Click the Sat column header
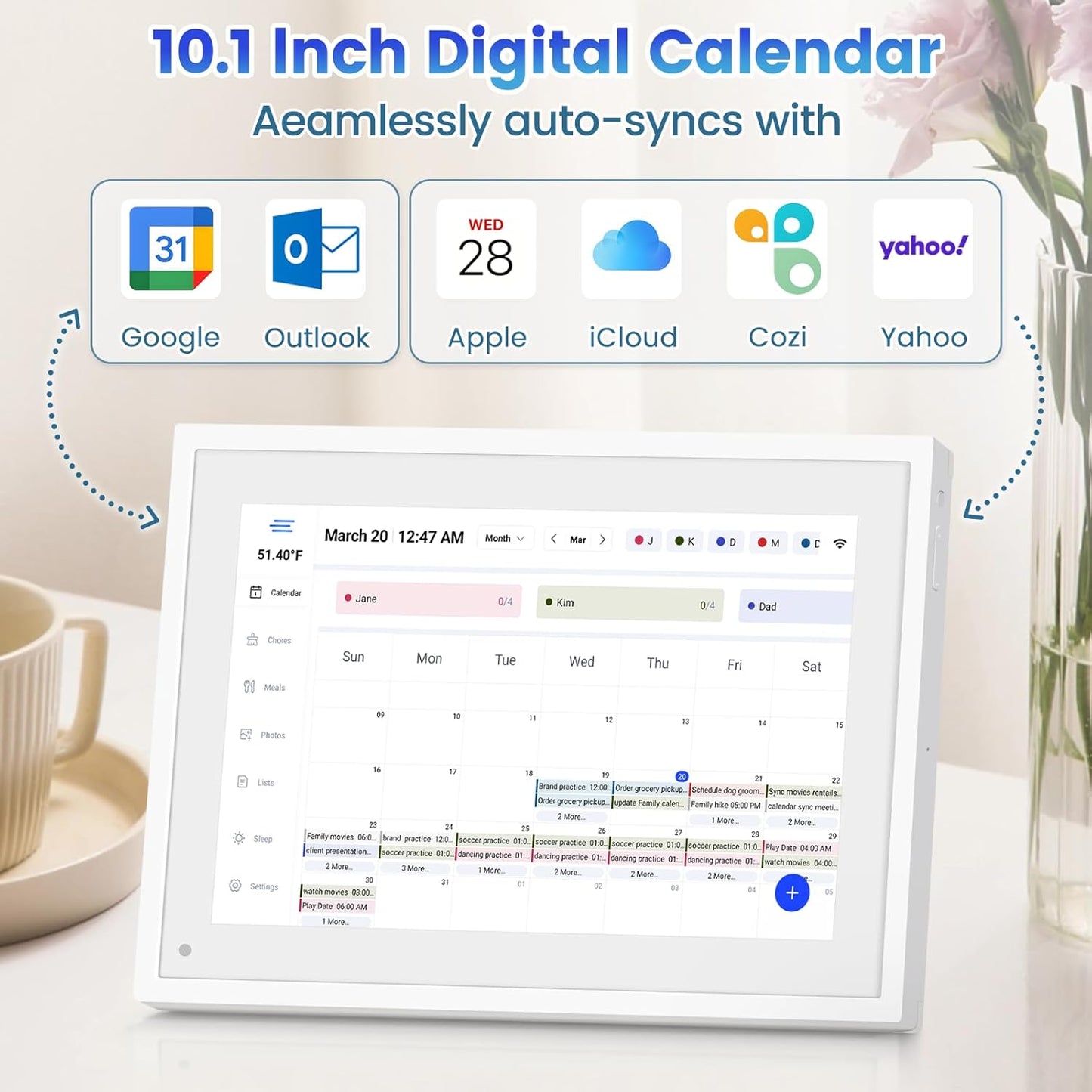Screen dimensions: 1092x1092 (812, 667)
